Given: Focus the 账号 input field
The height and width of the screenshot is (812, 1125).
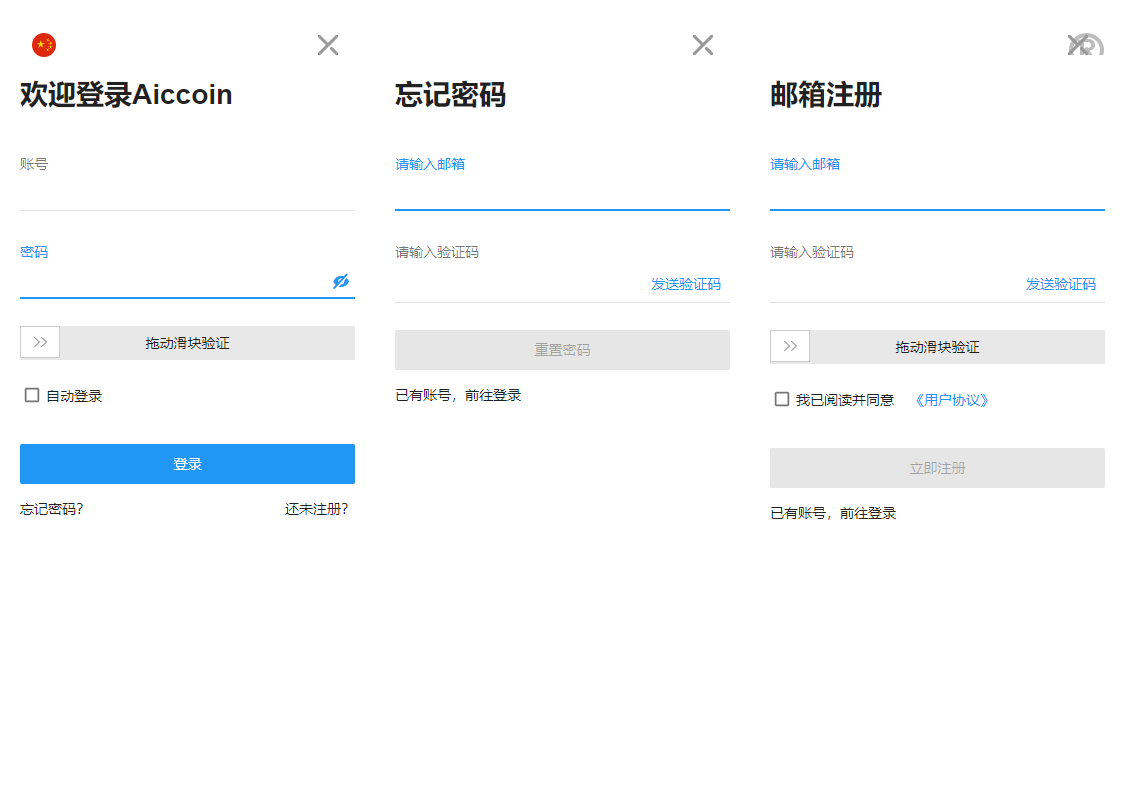Looking at the screenshot, I should [187, 193].
